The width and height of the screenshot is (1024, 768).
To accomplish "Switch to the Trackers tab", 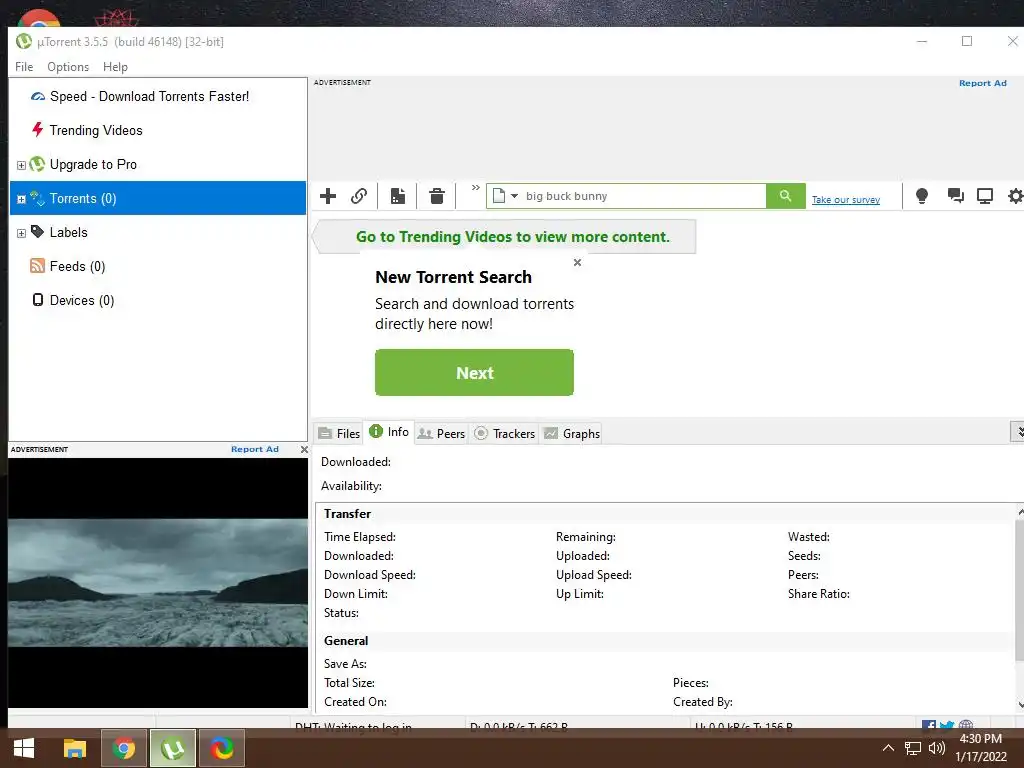I will point(504,434).
